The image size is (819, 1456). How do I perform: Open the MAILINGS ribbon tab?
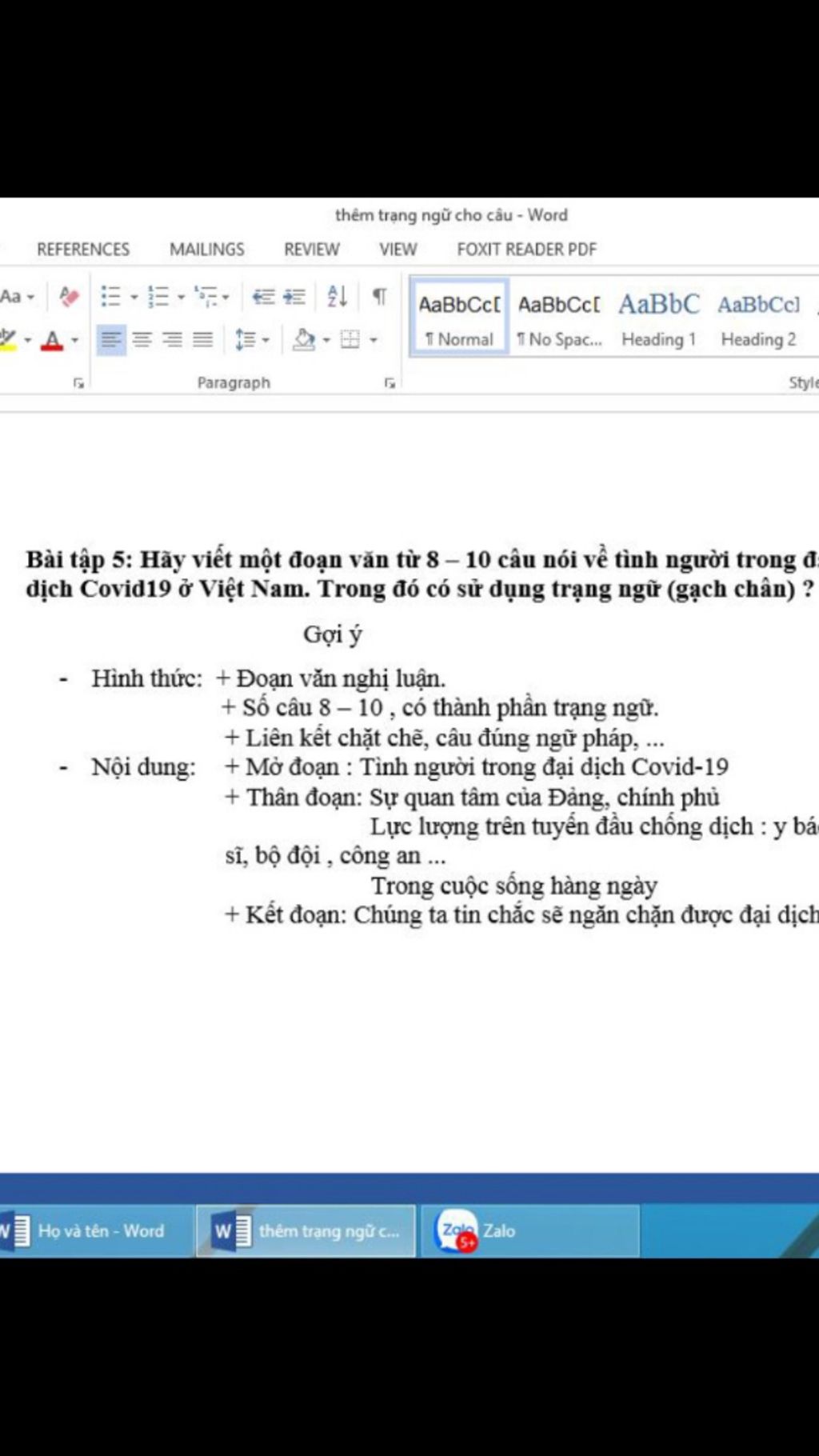click(x=207, y=250)
